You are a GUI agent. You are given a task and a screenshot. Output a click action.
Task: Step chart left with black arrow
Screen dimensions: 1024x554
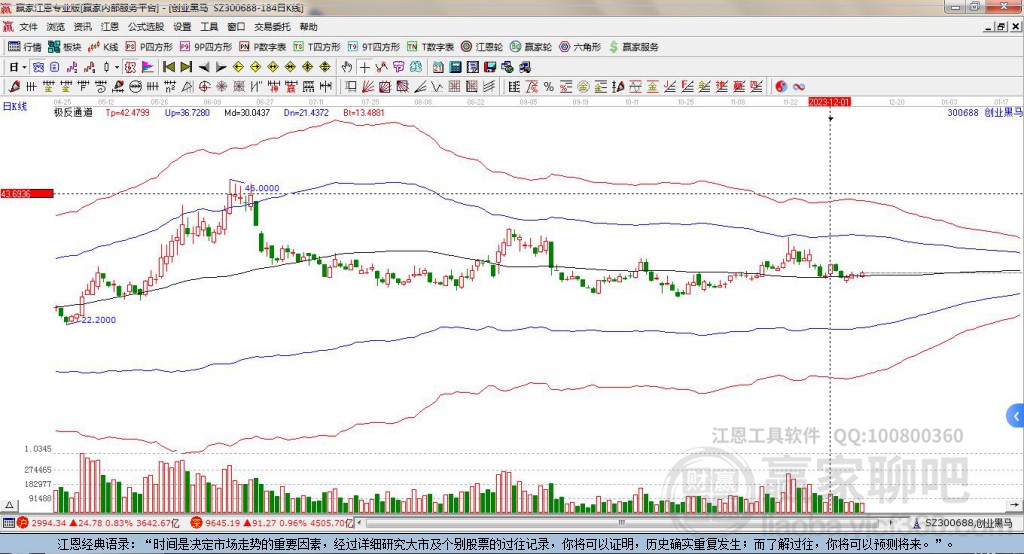coord(204,67)
